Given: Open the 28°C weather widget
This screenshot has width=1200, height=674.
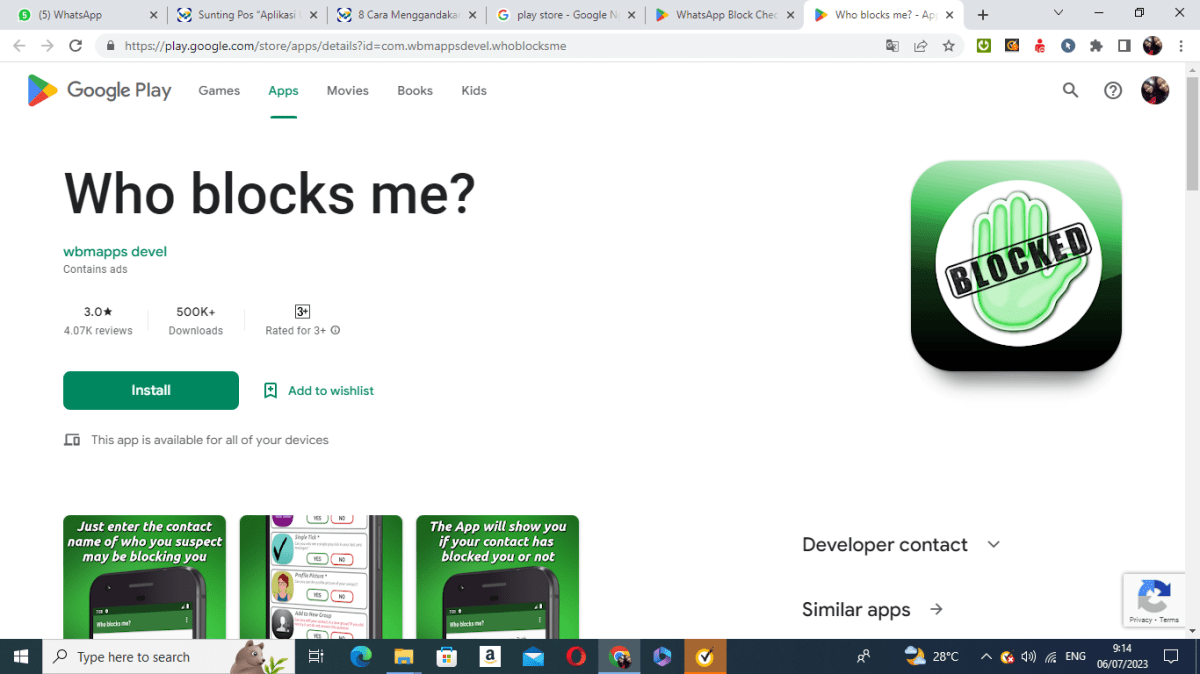Looking at the screenshot, I should tap(931, 657).
